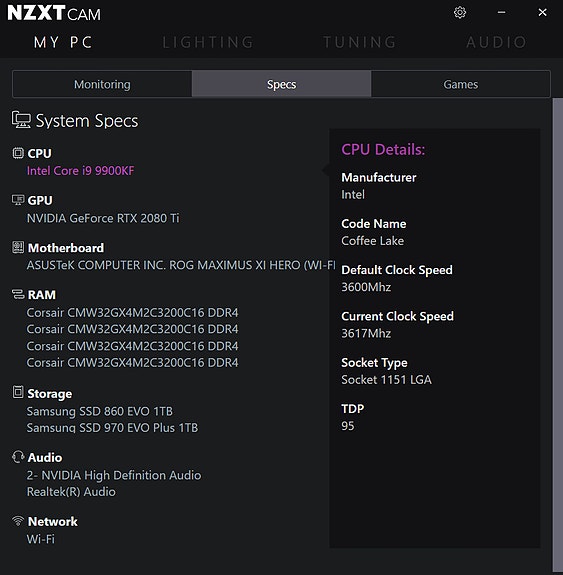The height and width of the screenshot is (575, 563).
Task: Open the Games tab
Action: [461, 84]
